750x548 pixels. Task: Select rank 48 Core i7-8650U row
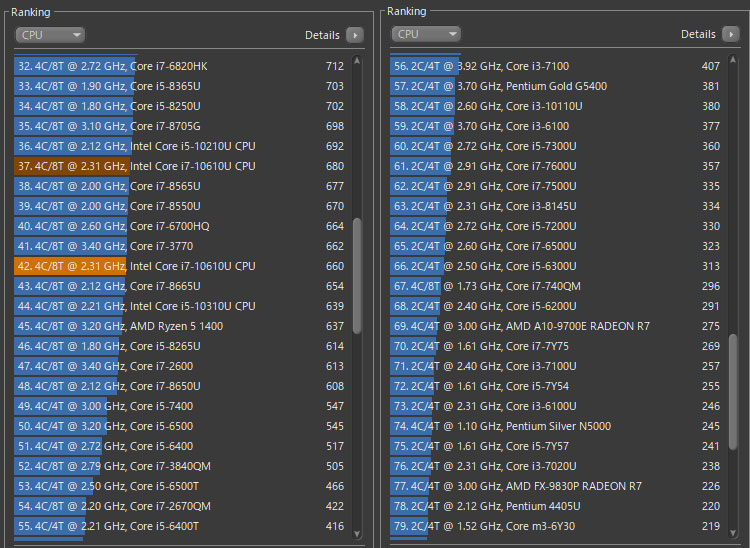[x=181, y=386]
